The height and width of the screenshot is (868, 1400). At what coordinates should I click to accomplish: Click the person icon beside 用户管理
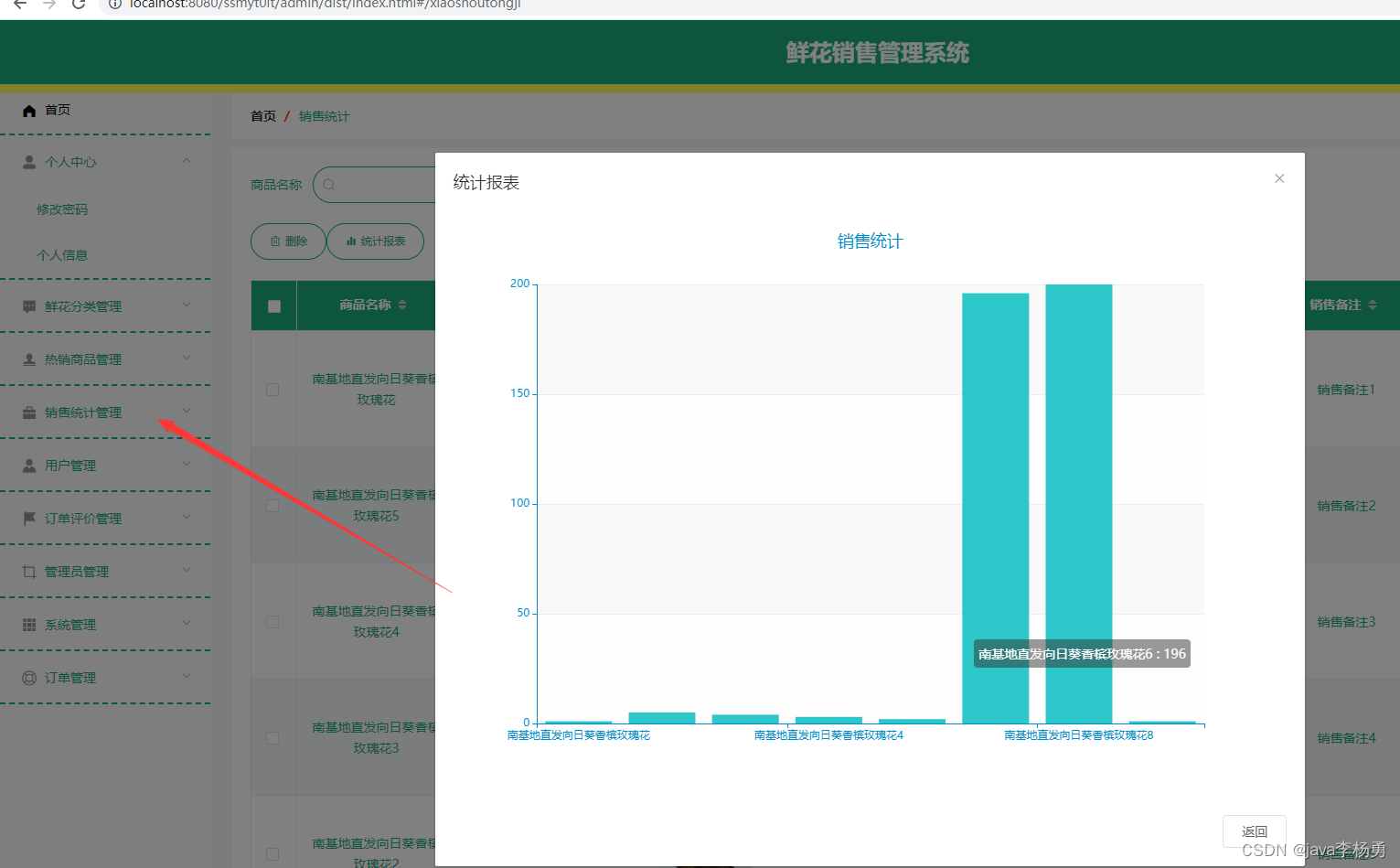pos(29,466)
